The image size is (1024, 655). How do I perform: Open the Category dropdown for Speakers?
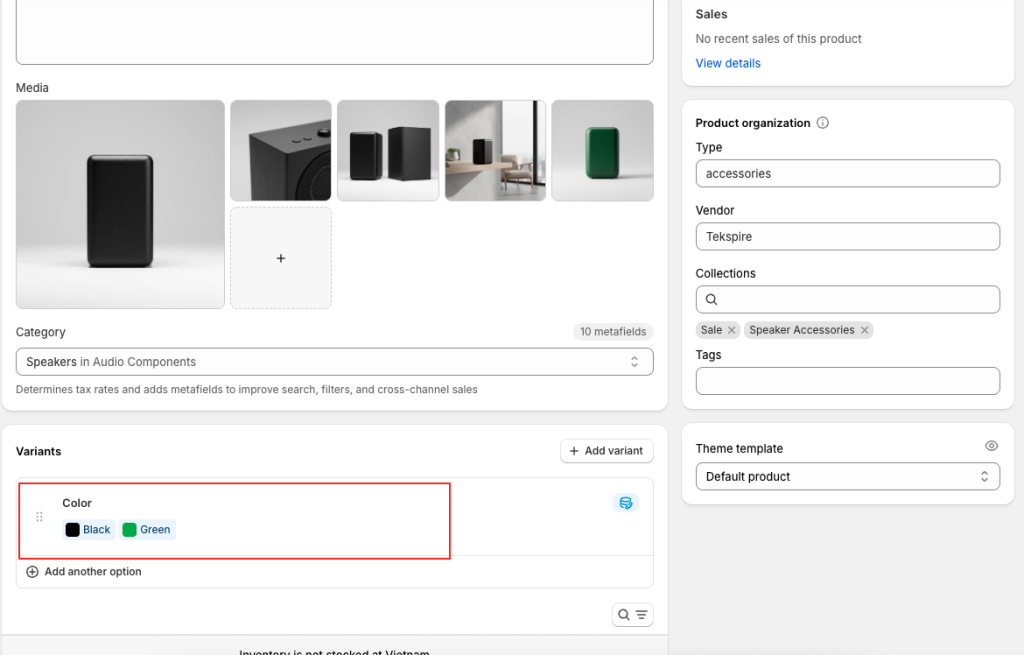point(334,362)
